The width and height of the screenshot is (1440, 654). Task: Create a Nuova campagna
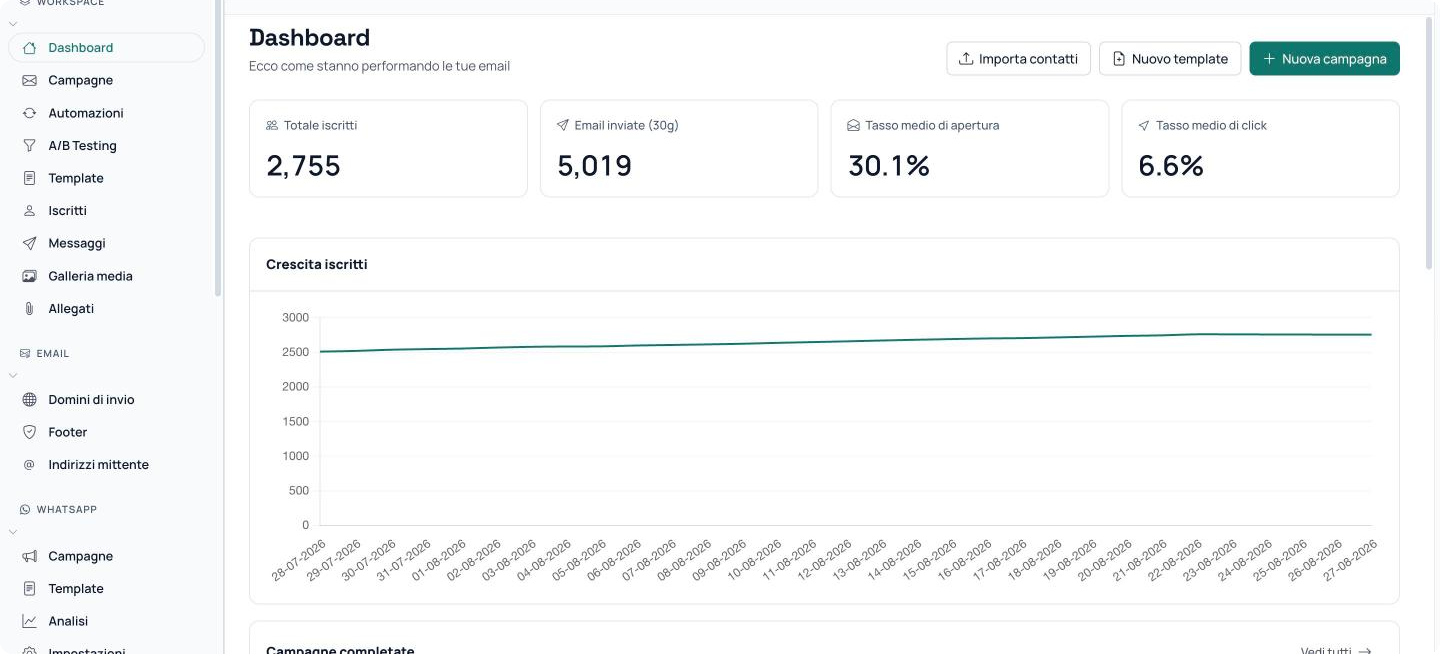[x=1324, y=59]
